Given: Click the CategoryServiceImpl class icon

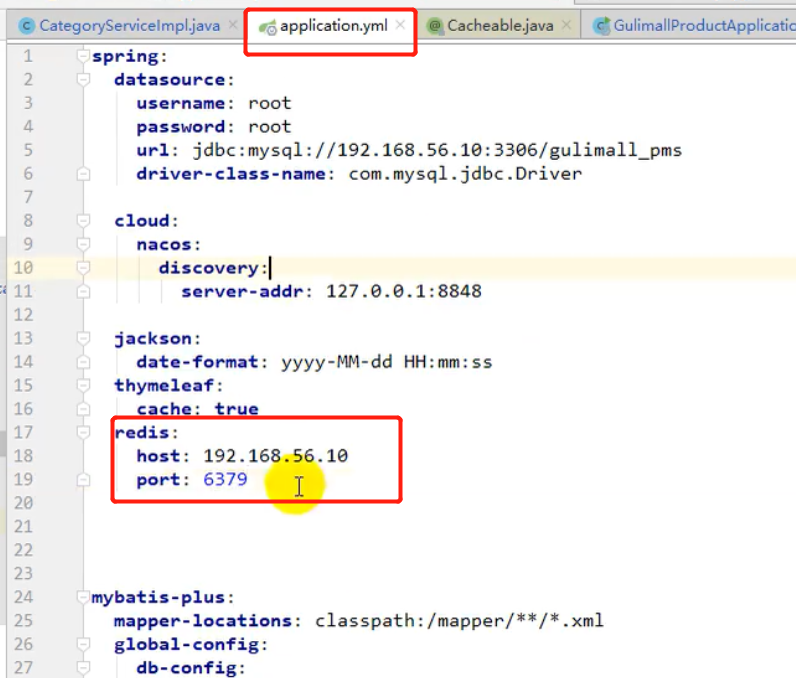Looking at the screenshot, I should 26,26.
